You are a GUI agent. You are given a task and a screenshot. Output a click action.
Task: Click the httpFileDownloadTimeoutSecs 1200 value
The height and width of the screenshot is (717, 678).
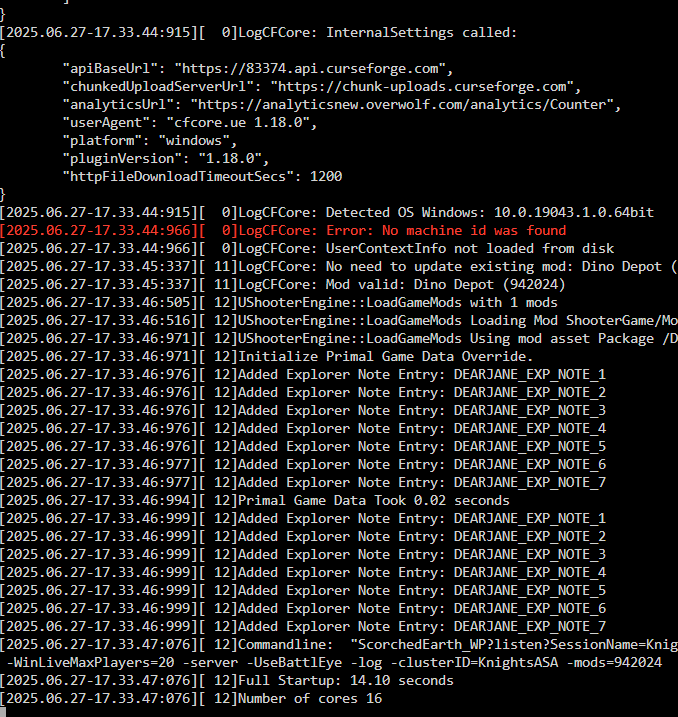click(x=326, y=177)
